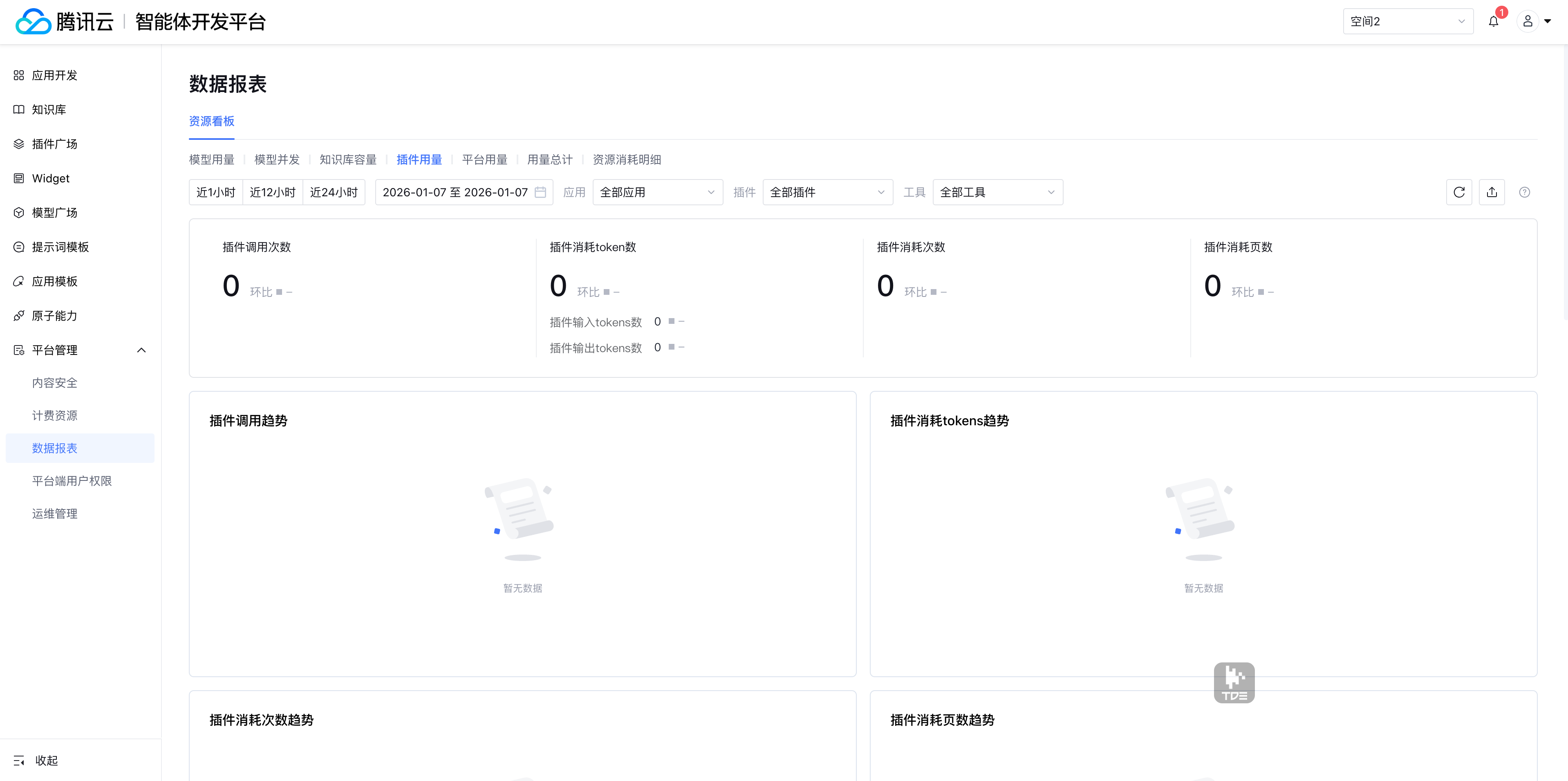Click the collapse sidebar icon
This screenshot has height=781, width=1568.
coord(19,760)
